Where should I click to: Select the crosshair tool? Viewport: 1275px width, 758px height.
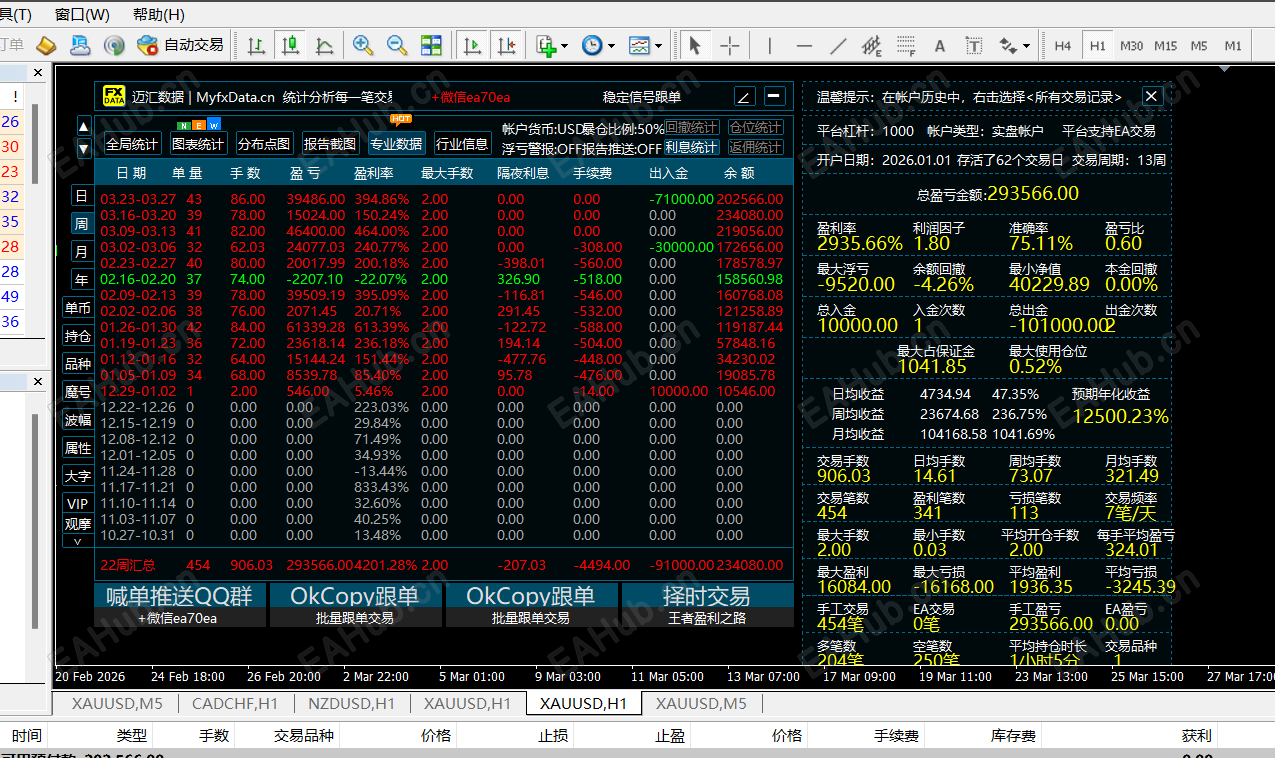[730, 45]
